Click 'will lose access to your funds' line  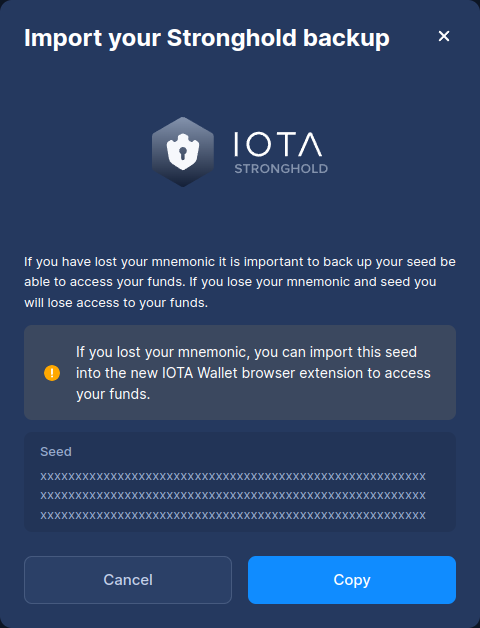(x=116, y=303)
